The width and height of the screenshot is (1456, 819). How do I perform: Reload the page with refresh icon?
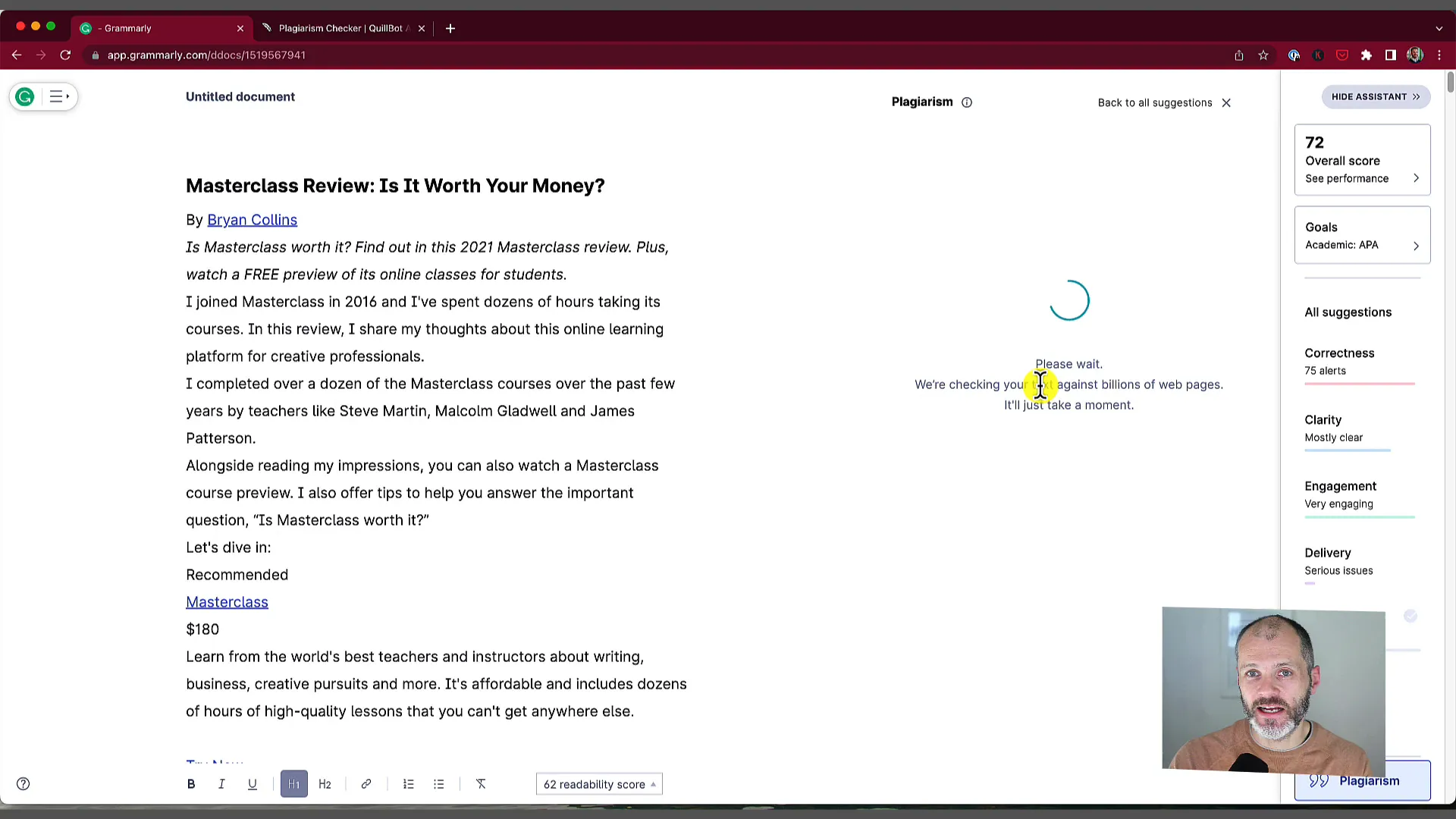pyautogui.click(x=65, y=55)
